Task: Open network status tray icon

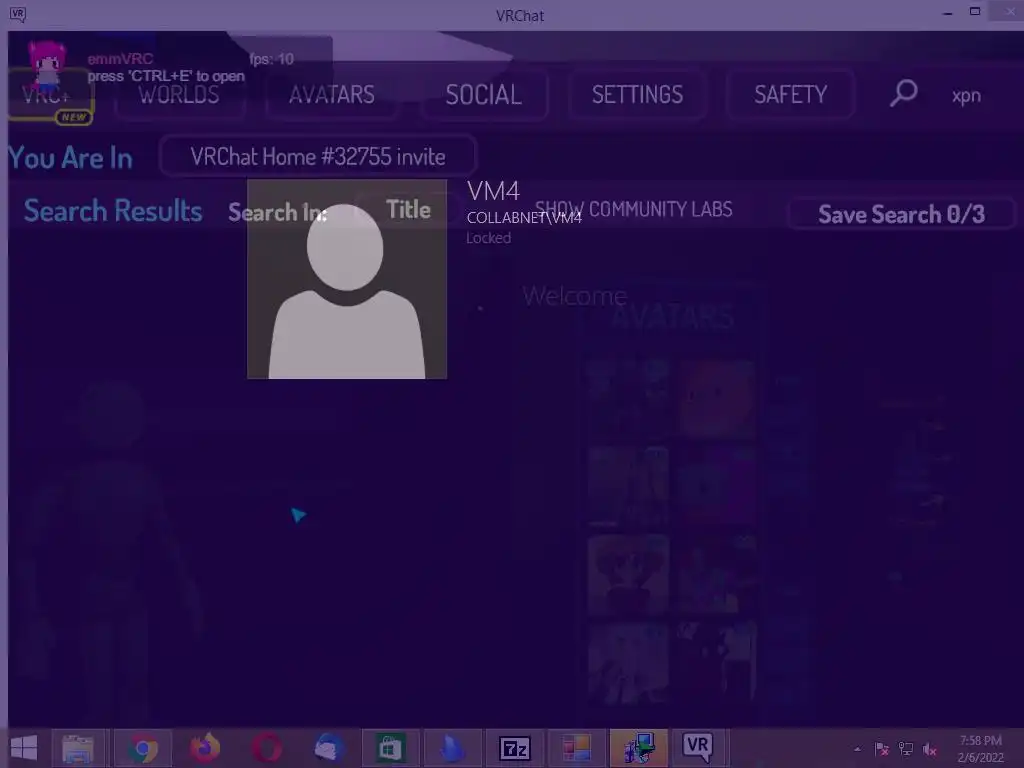Action: point(906,749)
